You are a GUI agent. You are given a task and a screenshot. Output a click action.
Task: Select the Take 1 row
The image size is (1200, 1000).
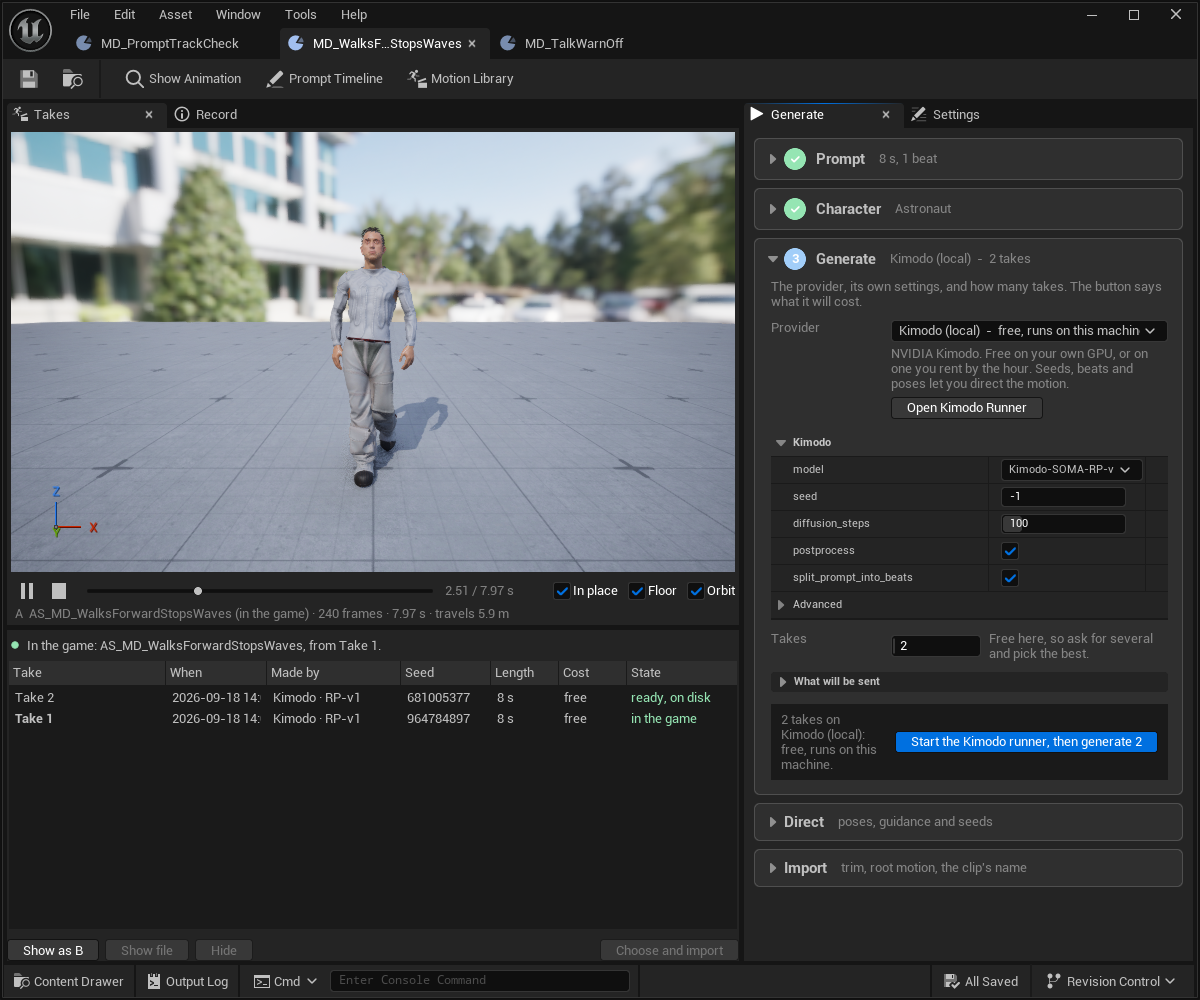point(373,719)
